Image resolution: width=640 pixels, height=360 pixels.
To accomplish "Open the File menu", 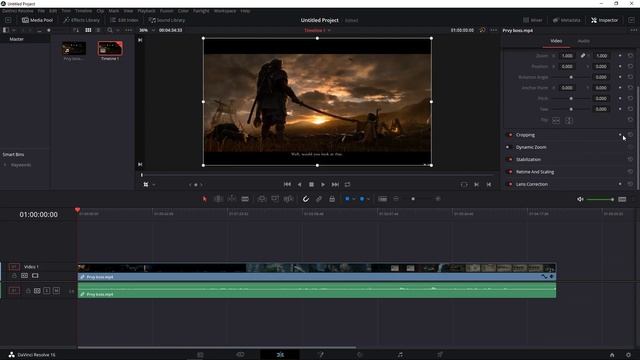I will click(41, 11).
